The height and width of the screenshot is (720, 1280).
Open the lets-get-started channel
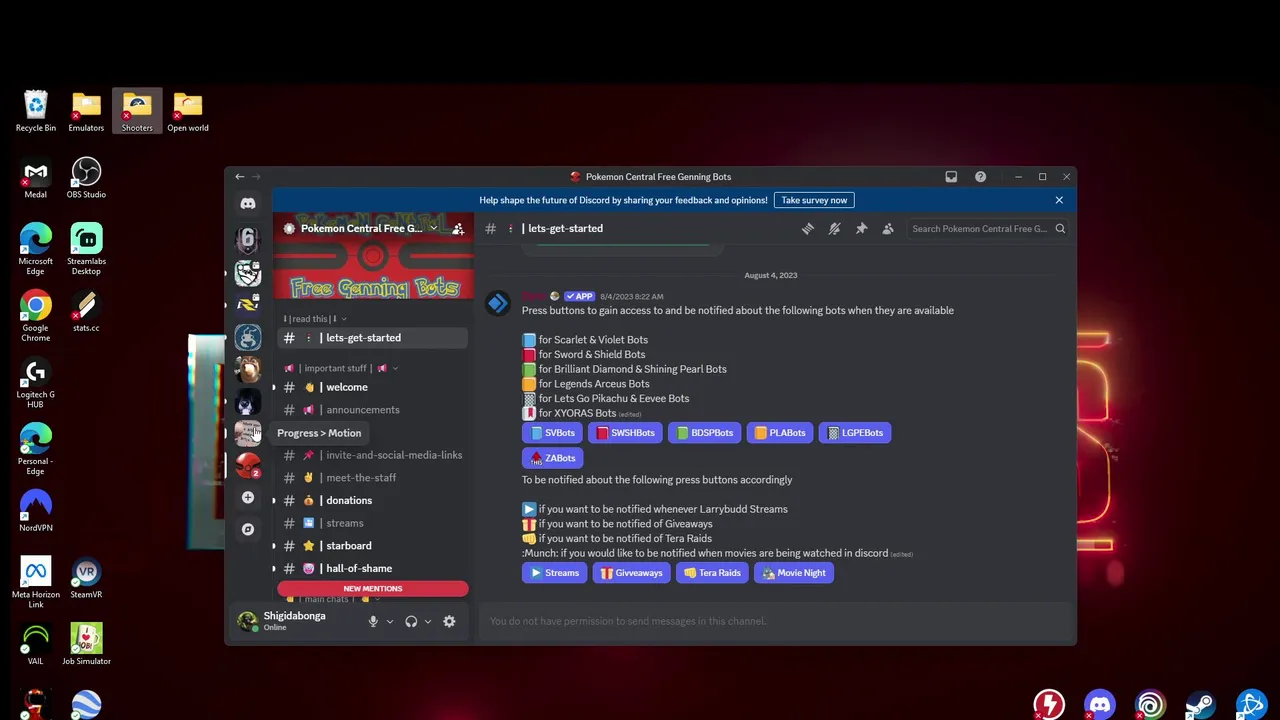pyautogui.click(x=371, y=338)
